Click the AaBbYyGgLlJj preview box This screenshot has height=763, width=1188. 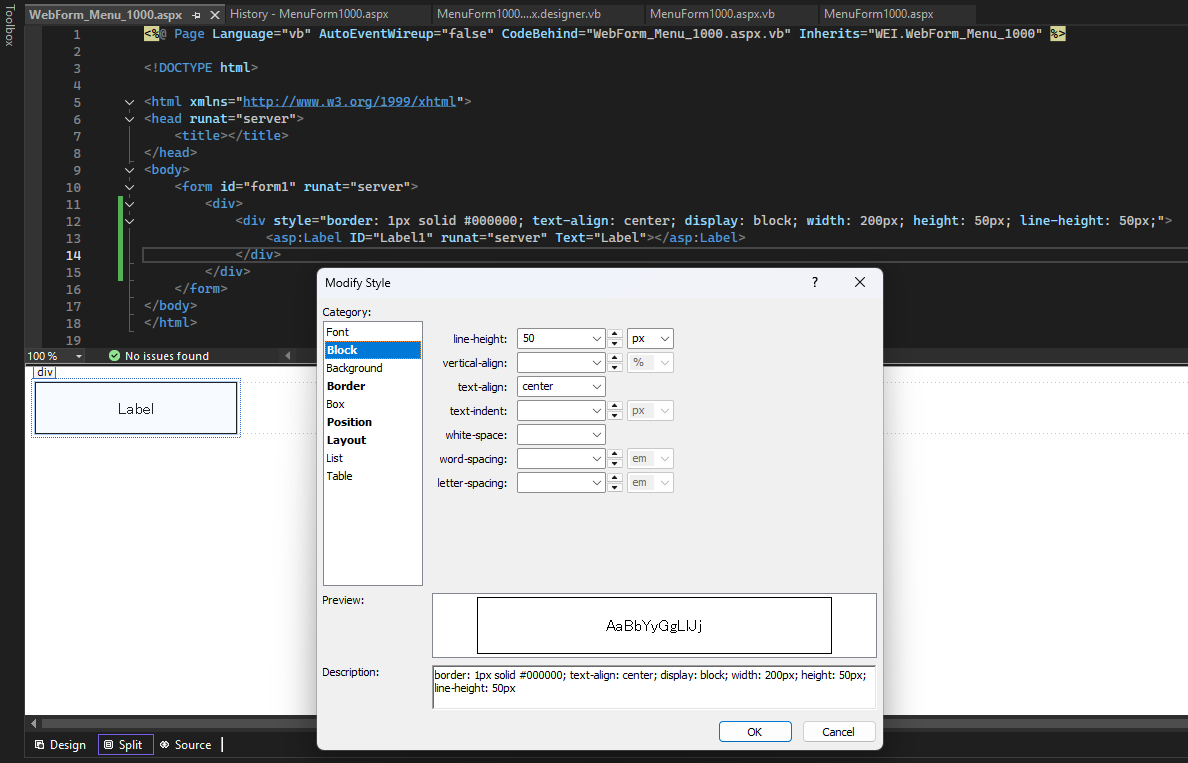click(654, 625)
